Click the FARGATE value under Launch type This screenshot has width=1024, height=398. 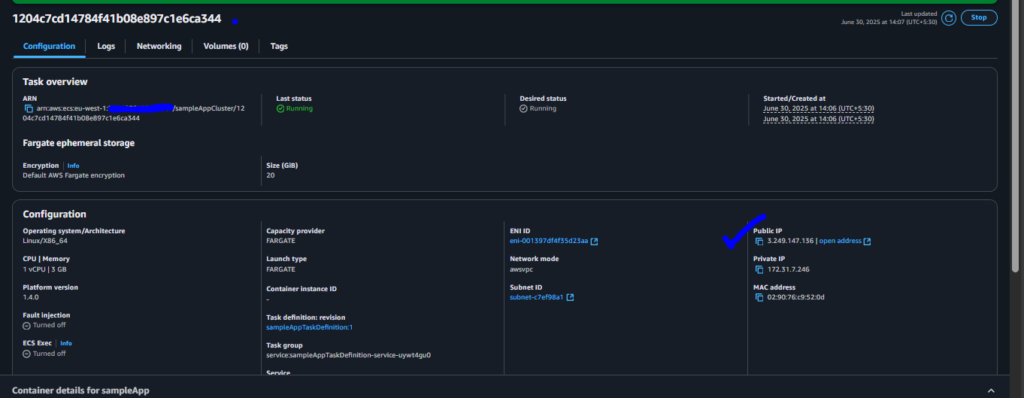pos(281,269)
